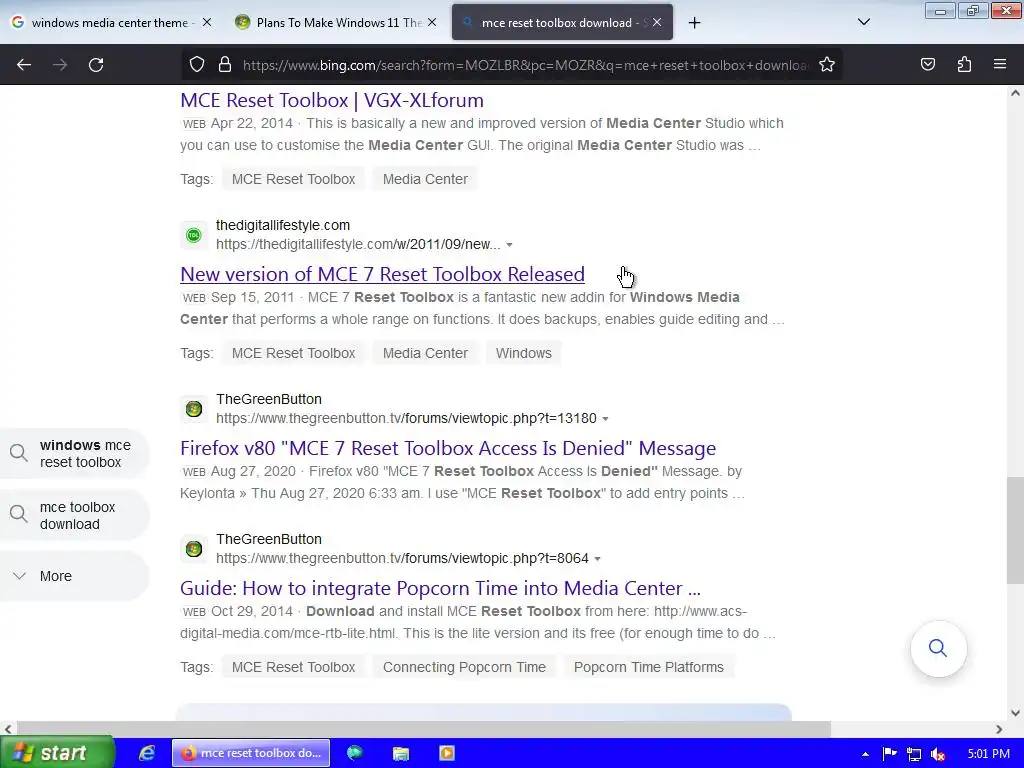1024x768 pixels.
Task: Click the flag icon in system tray
Action: click(889, 754)
